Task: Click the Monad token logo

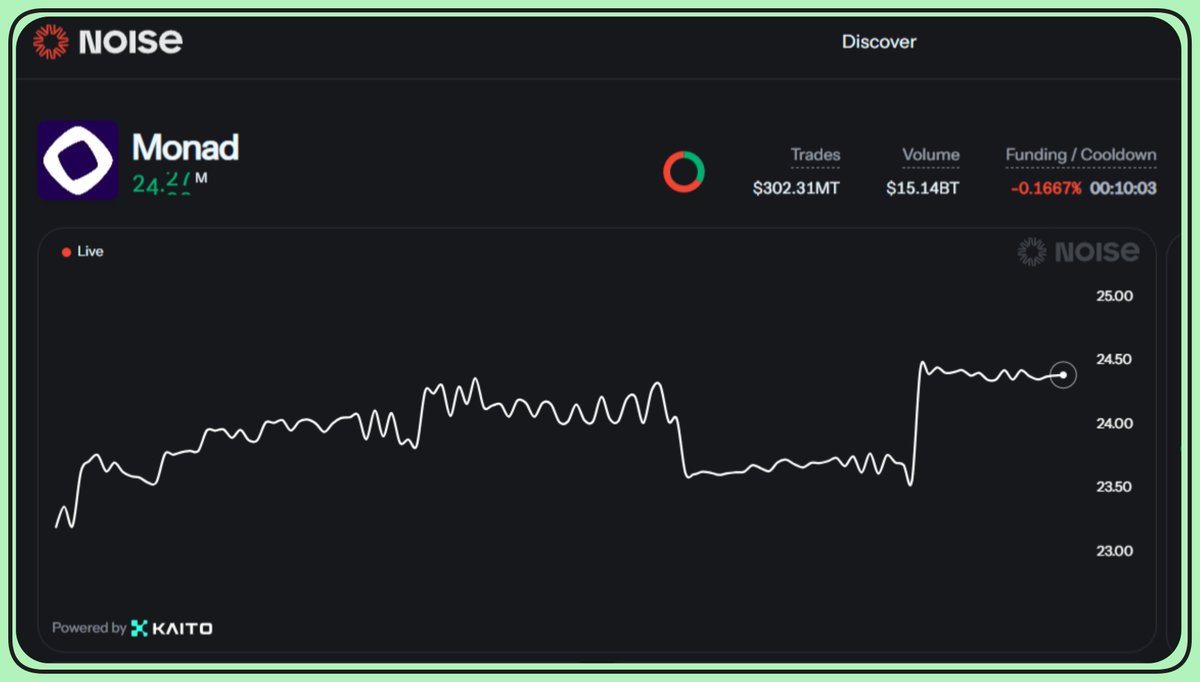Action: point(78,160)
